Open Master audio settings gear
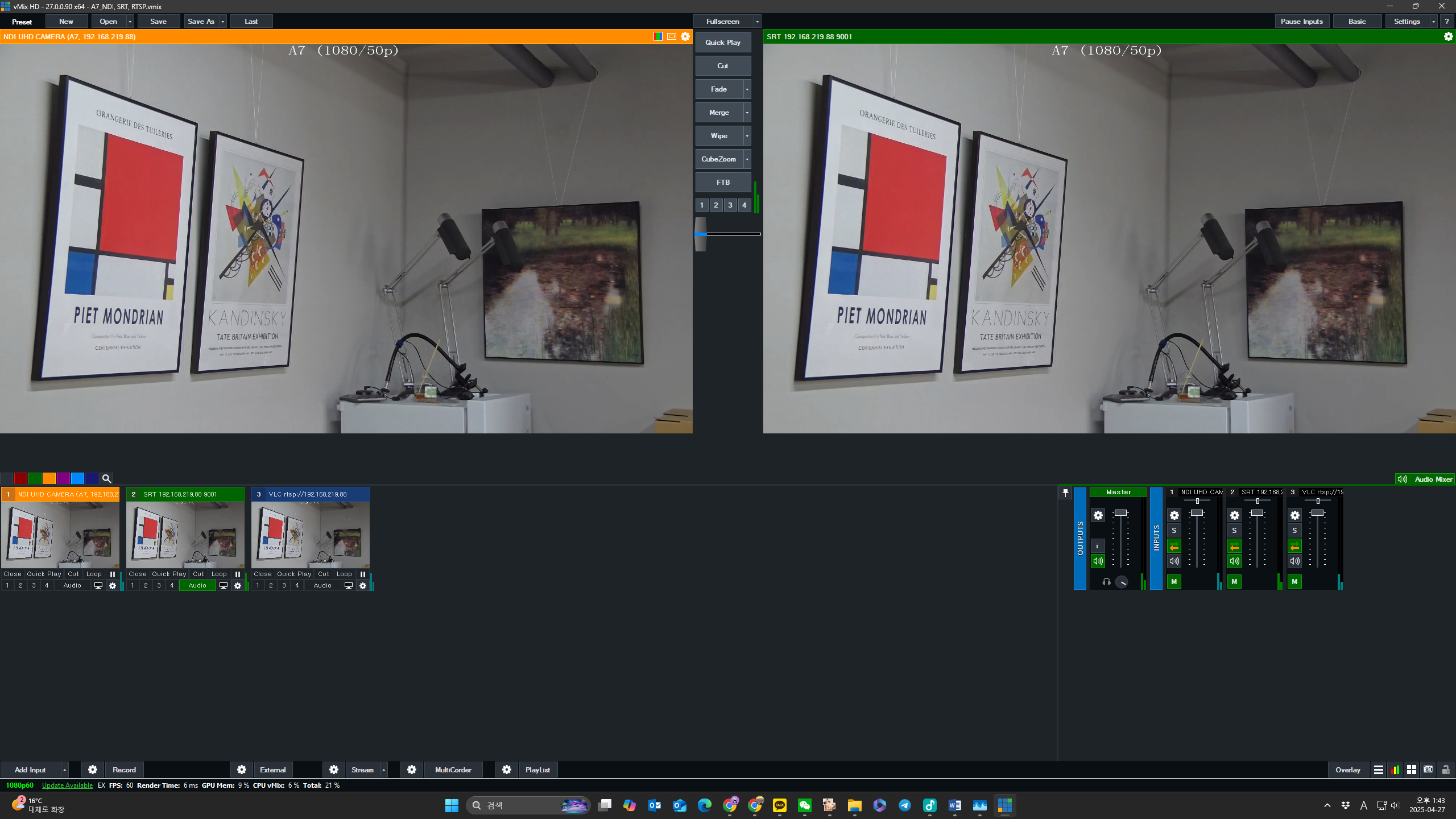 point(1098,515)
